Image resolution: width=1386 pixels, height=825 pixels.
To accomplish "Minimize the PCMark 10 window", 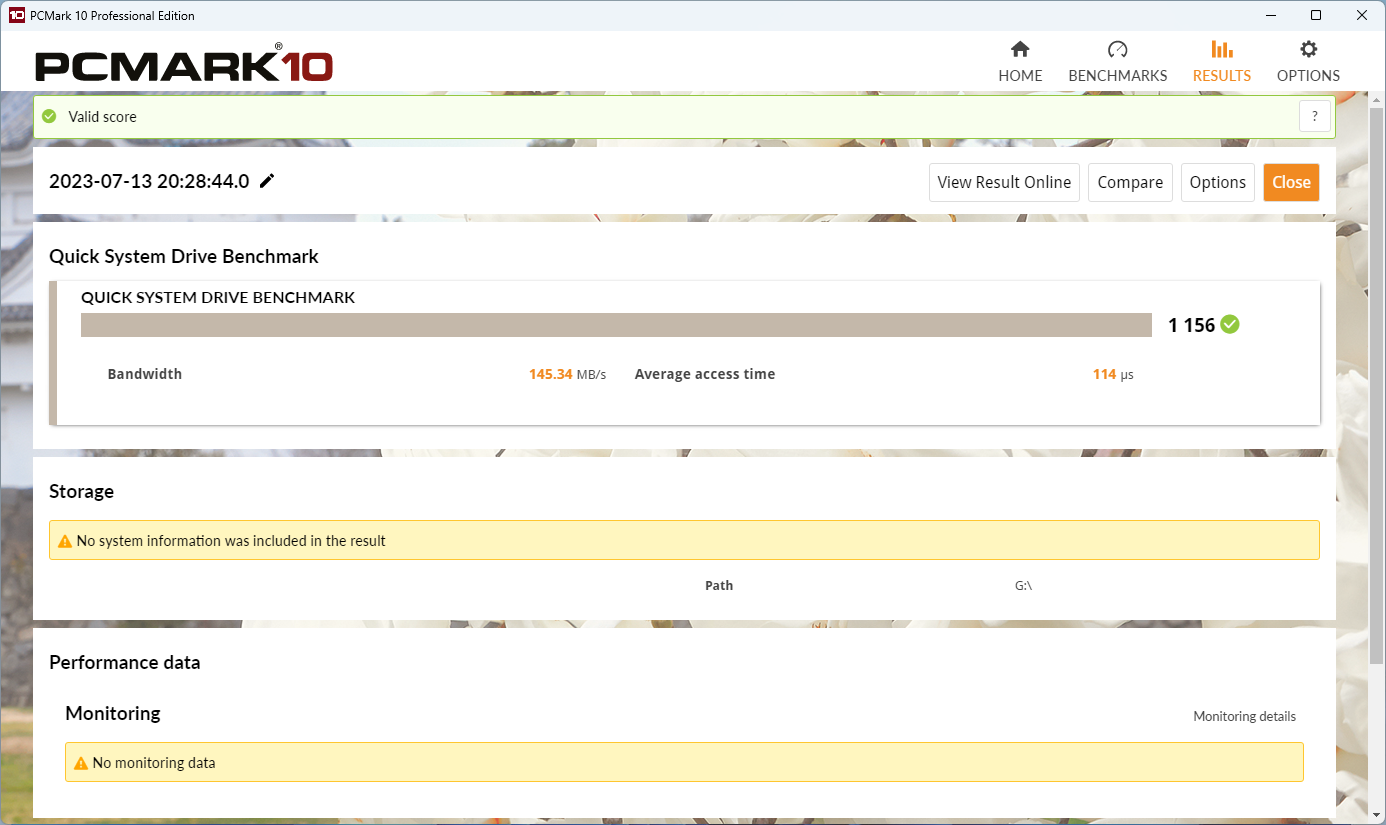I will (1270, 15).
